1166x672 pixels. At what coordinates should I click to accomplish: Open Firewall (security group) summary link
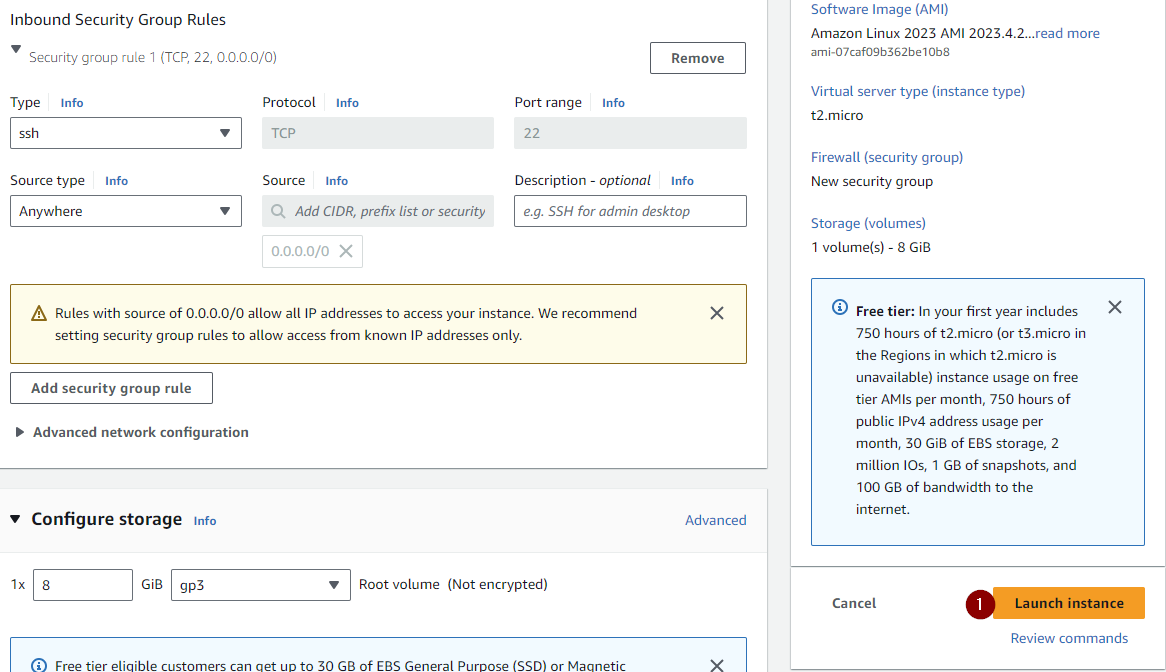click(x=886, y=158)
